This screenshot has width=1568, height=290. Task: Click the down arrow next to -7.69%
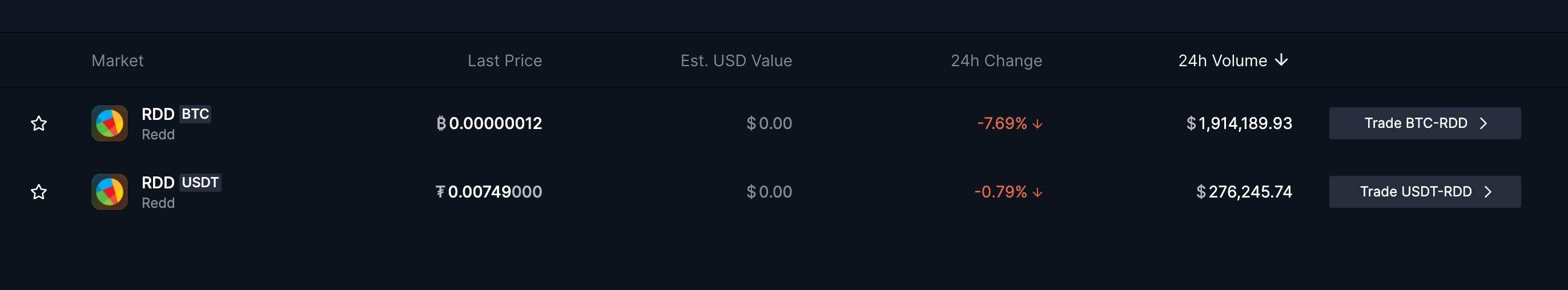click(1038, 124)
